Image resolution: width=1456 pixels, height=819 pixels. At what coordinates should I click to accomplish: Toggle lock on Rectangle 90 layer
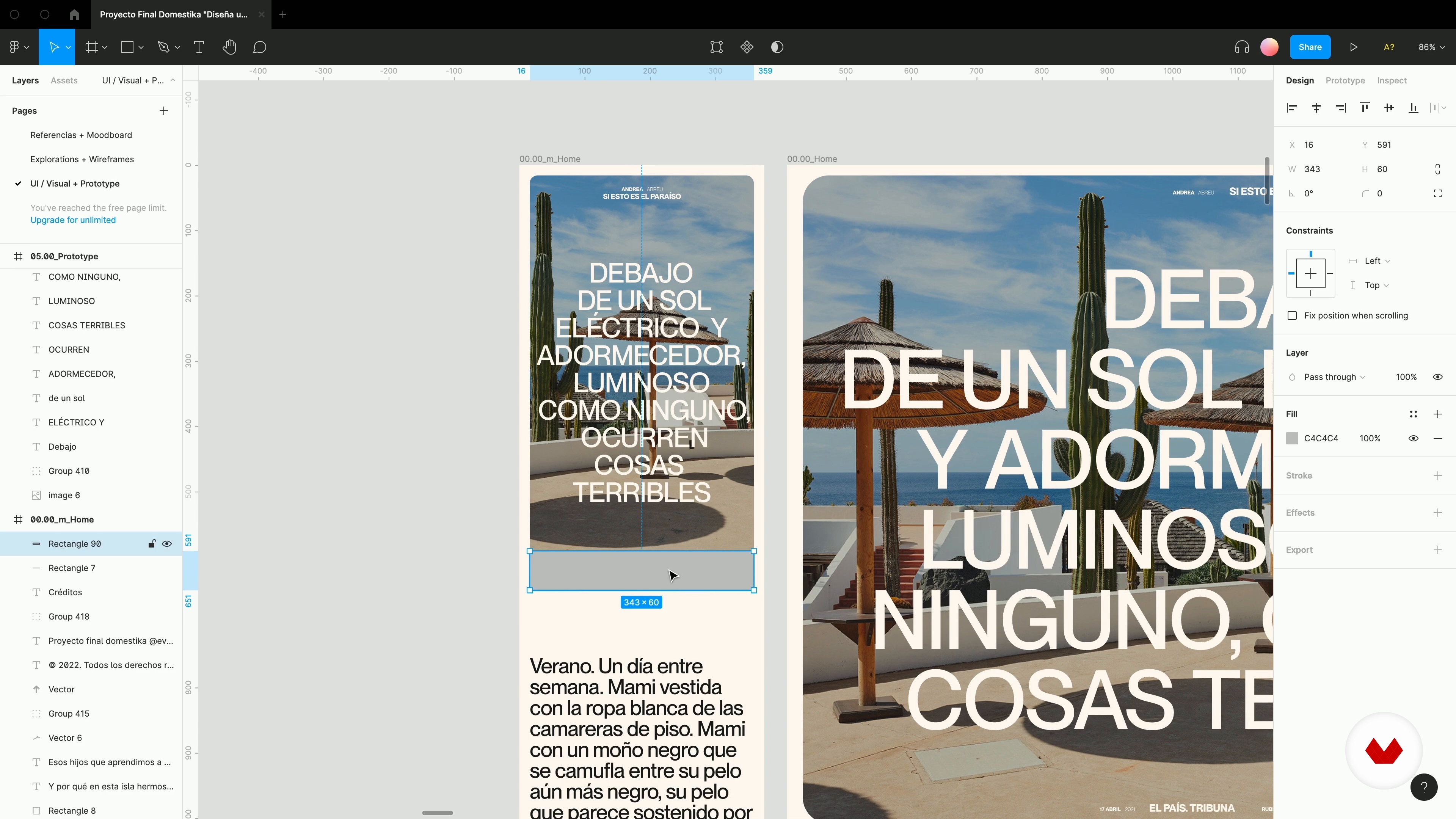click(152, 544)
